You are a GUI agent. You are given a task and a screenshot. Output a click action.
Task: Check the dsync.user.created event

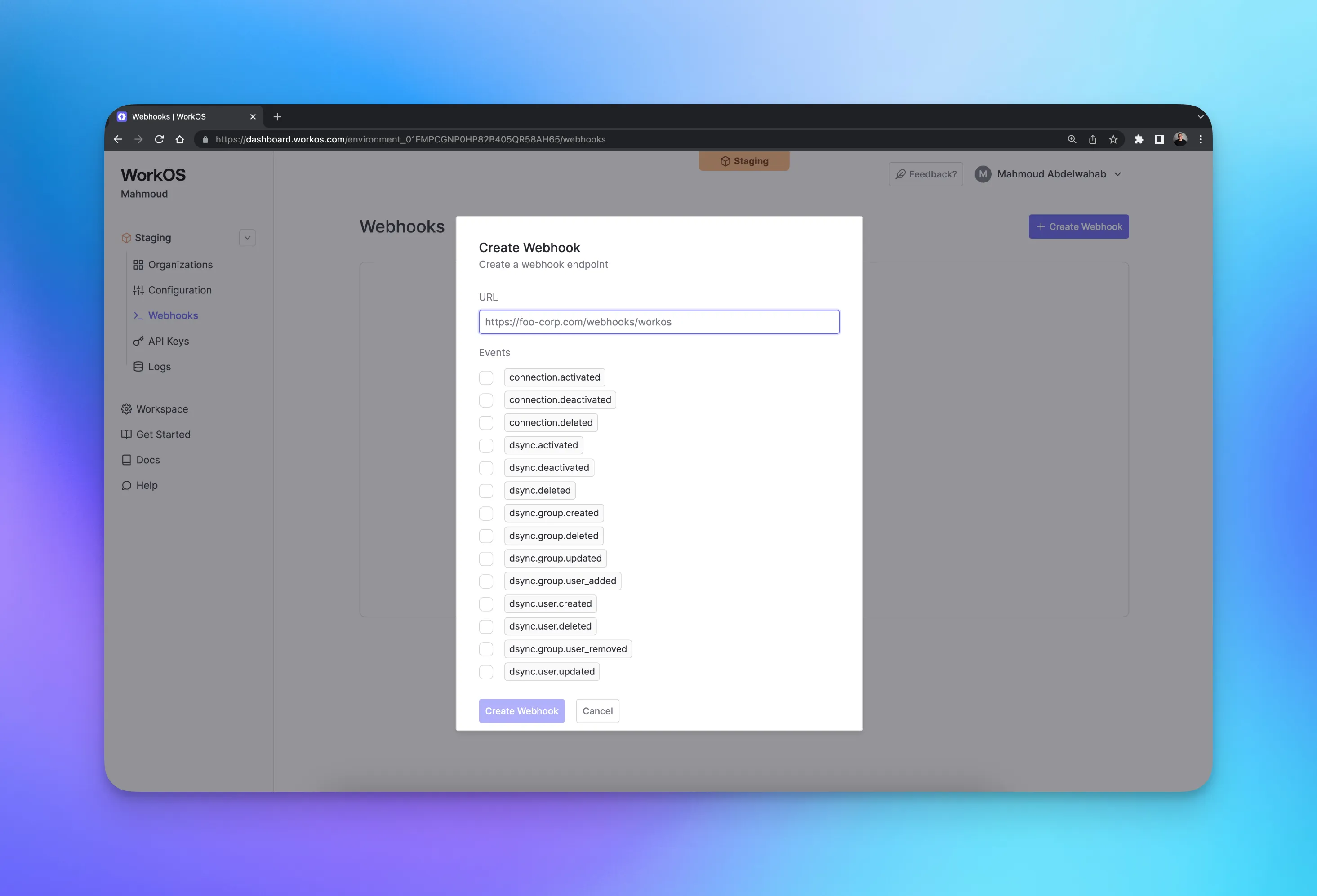pos(485,604)
